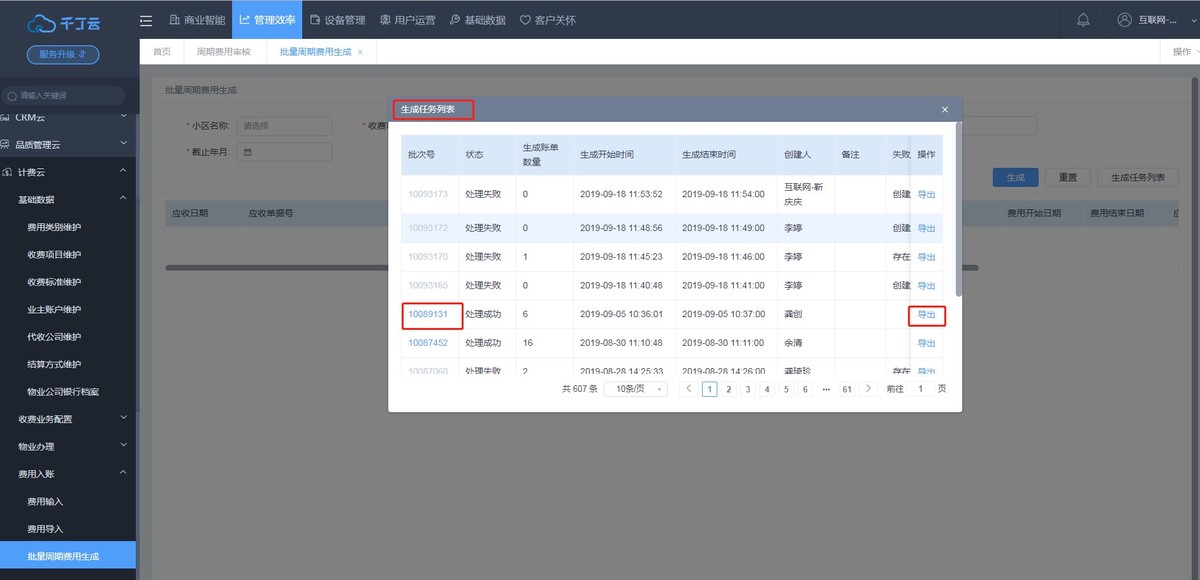The width and height of the screenshot is (1200, 580).
Task: Click the 重置 button
Action: [x=1068, y=177]
